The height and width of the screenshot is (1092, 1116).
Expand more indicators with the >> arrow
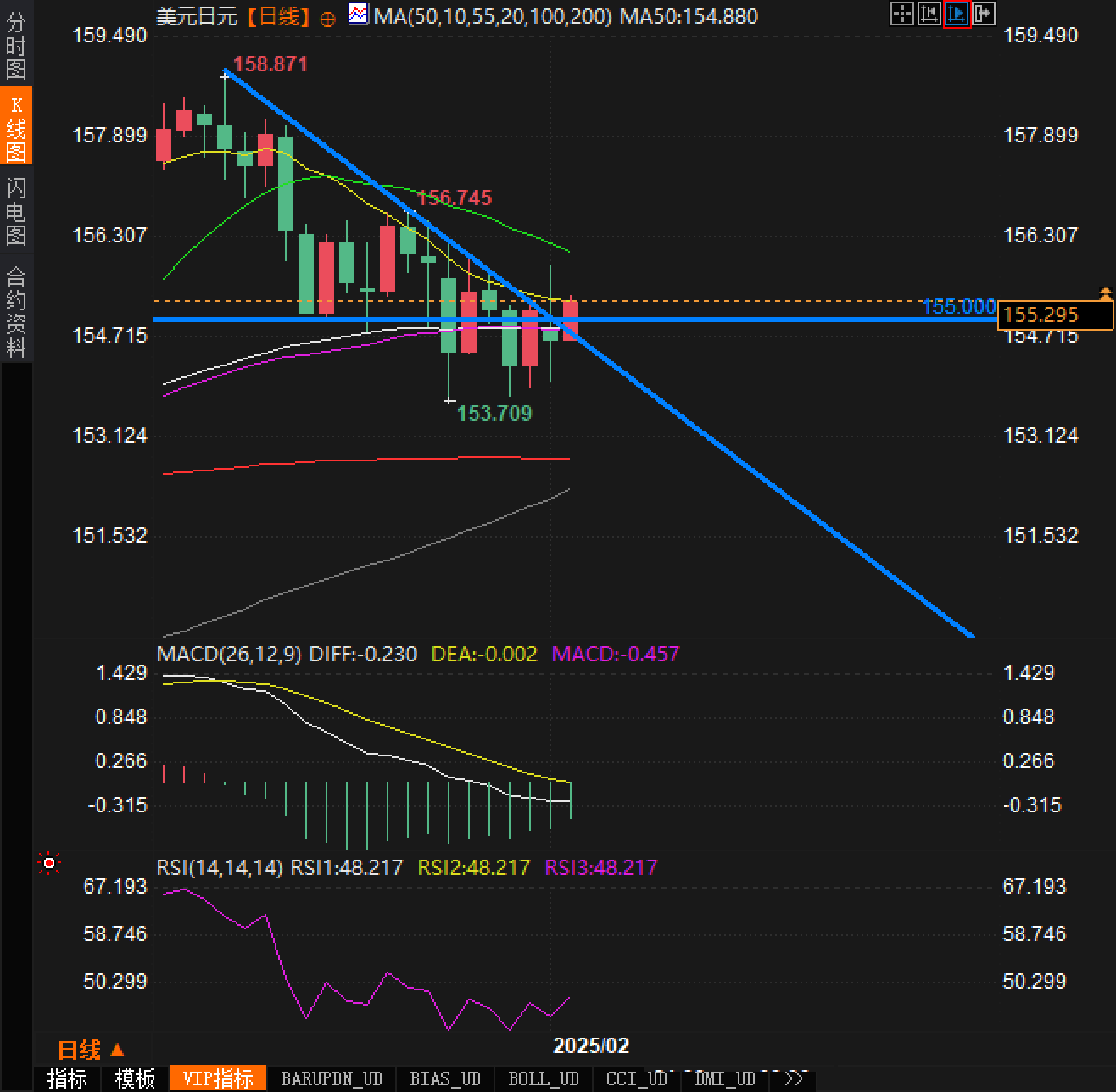tap(794, 1078)
